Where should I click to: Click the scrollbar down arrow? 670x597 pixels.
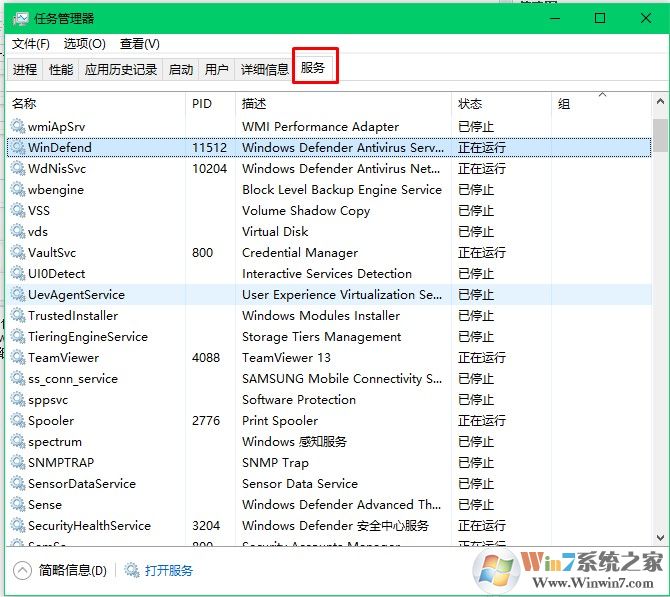660,538
